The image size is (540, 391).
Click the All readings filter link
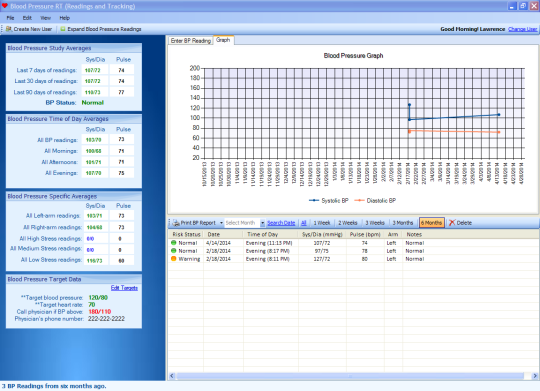304,223
